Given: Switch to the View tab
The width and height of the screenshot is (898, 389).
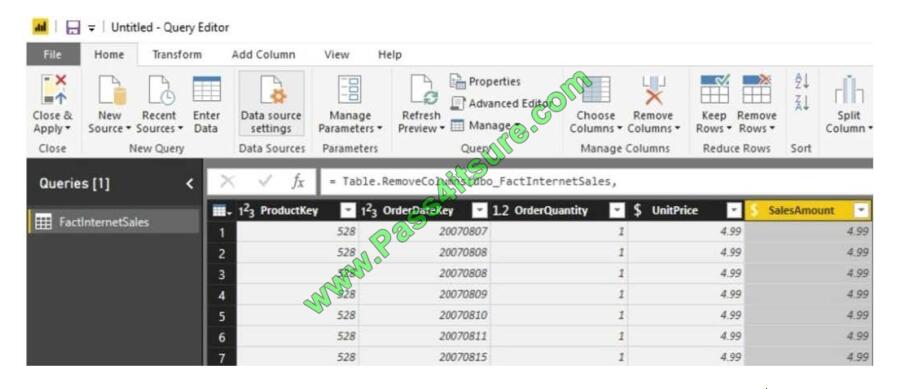Looking at the screenshot, I should (x=337, y=54).
